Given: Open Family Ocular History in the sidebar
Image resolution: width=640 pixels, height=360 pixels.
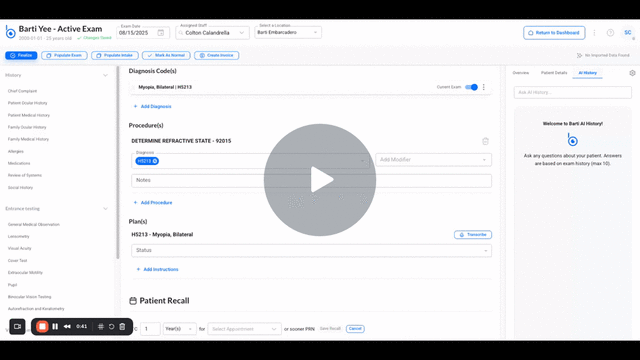Looking at the screenshot, I should 27,127.
